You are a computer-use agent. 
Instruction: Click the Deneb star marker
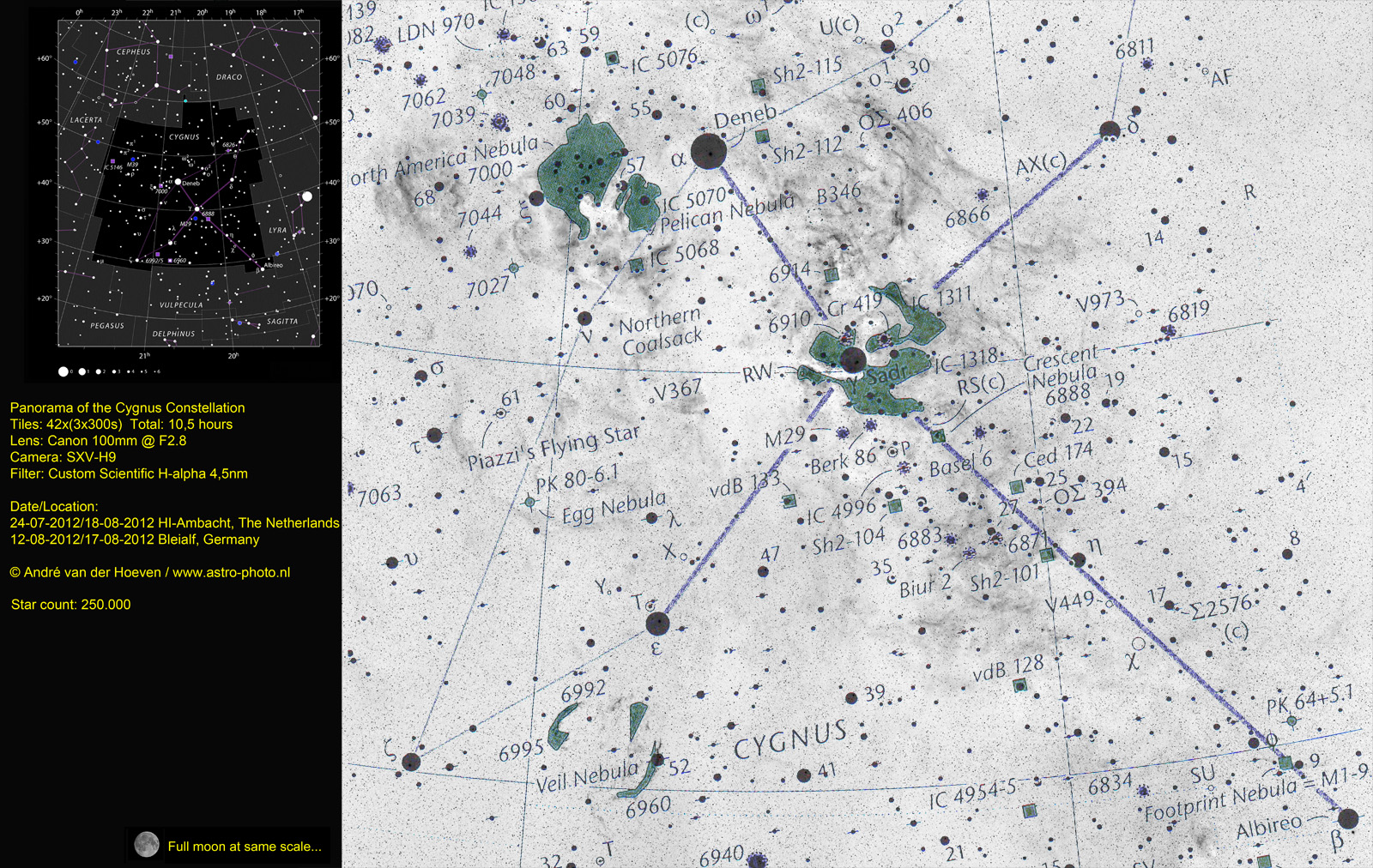709,152
